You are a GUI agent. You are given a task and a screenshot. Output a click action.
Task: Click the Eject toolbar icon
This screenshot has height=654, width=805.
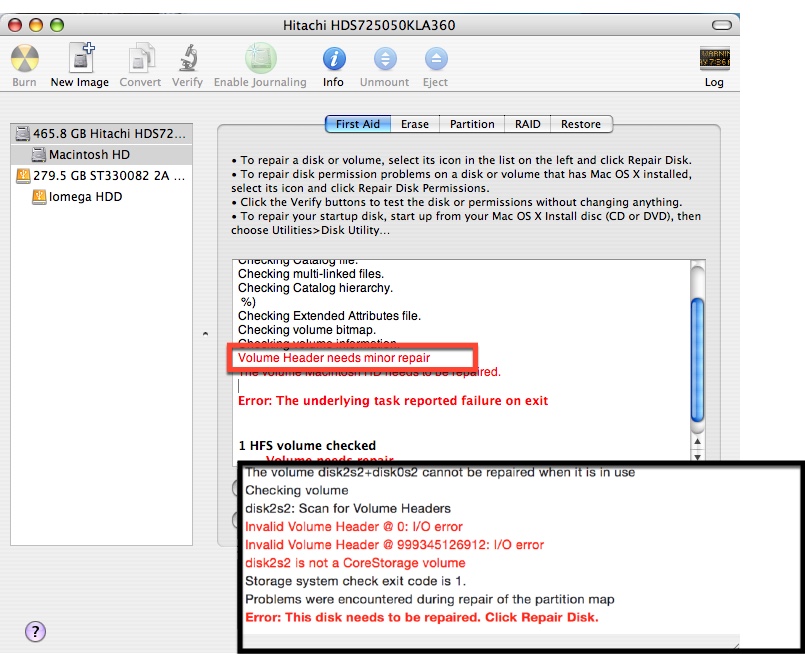[436, 59]
